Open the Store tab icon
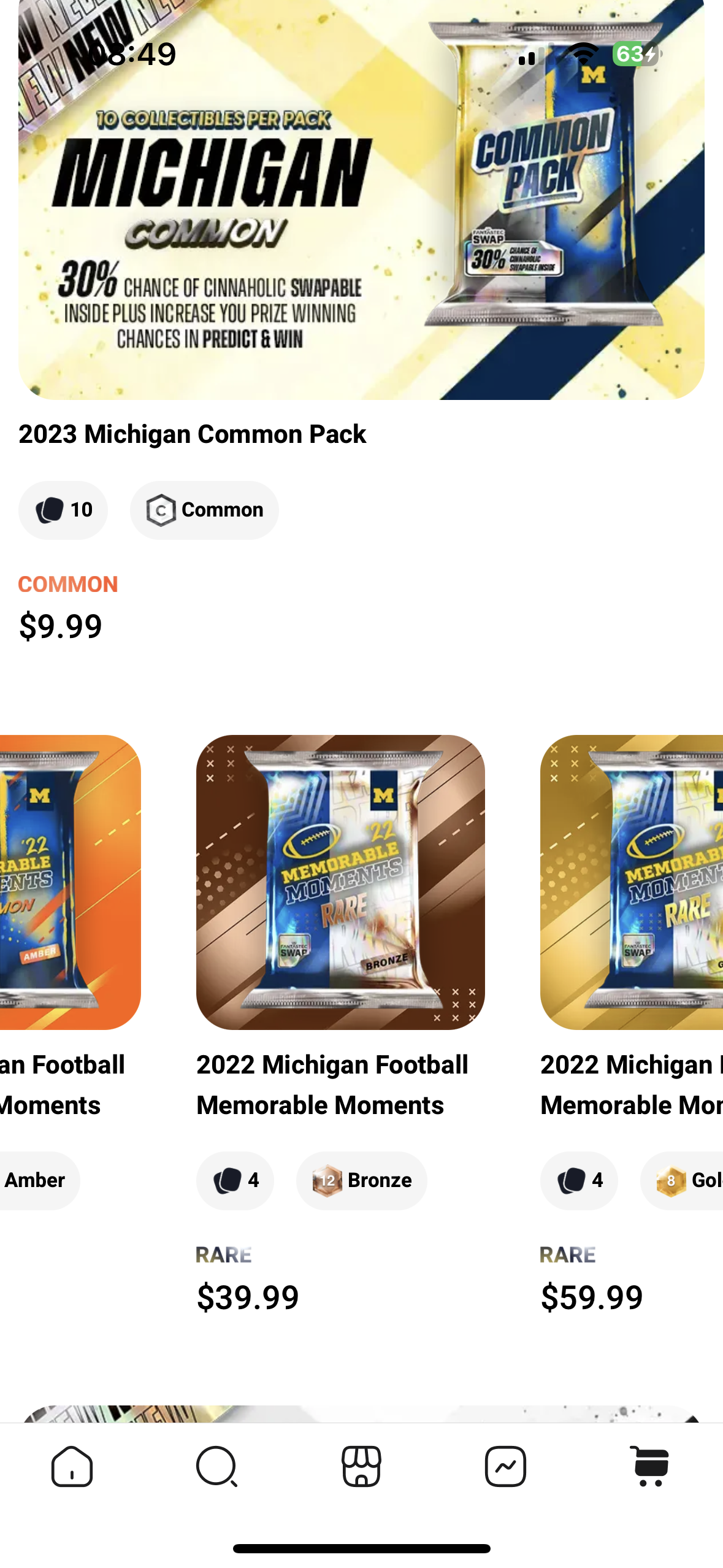Screen dimensions: 723x1568 [x=361, y=1466]
